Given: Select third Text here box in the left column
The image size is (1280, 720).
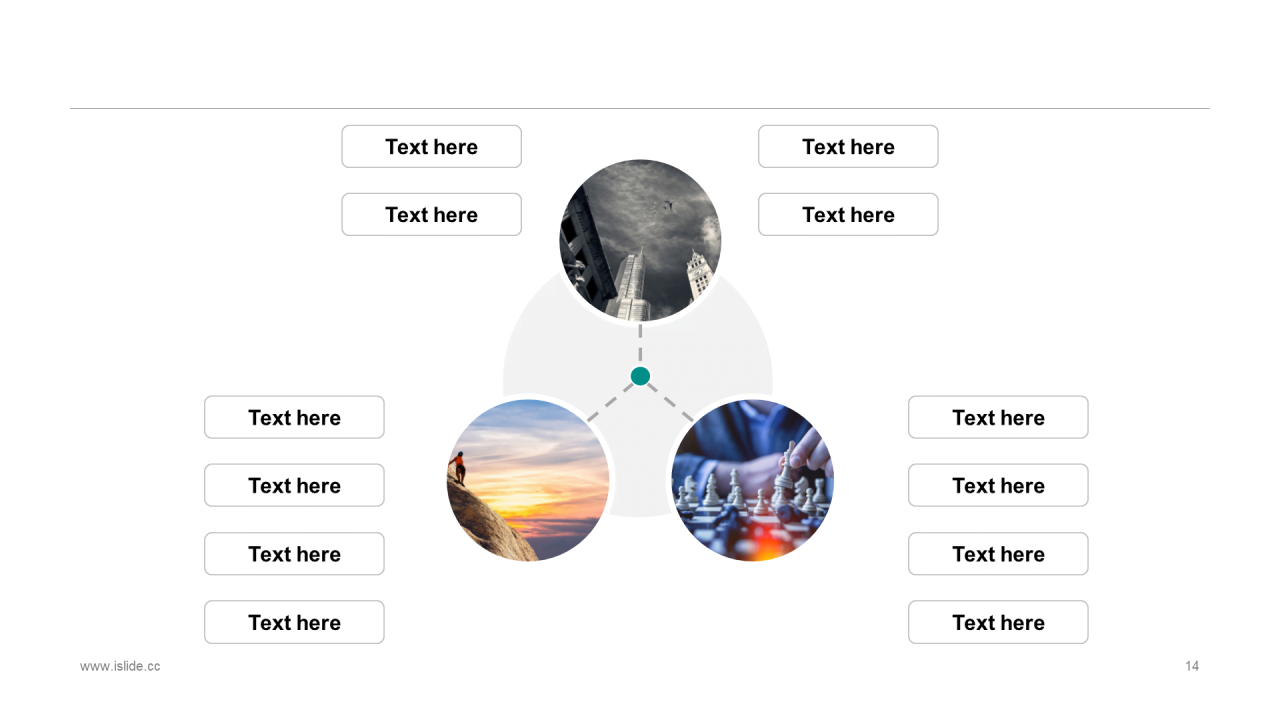Looking at the screenshot, I should pos(294,554).
